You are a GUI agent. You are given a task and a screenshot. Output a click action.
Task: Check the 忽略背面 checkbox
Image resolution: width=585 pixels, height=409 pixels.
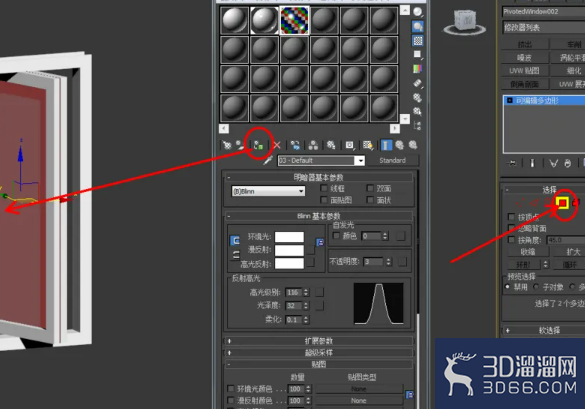(x=512, y=228)
